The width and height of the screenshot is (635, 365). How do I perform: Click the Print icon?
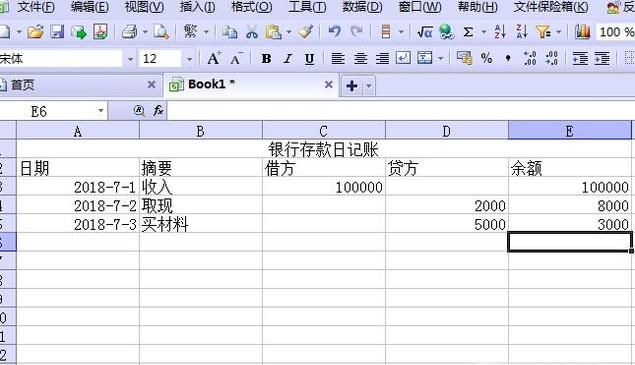click(130, 32)
